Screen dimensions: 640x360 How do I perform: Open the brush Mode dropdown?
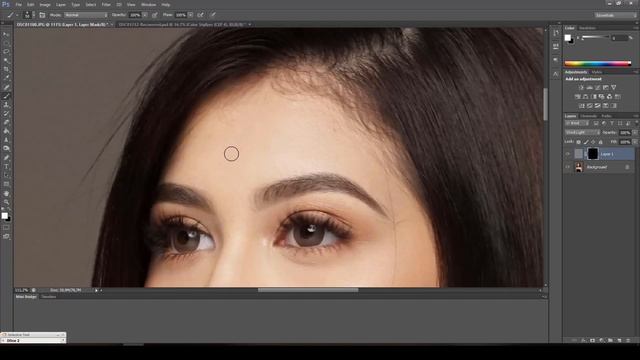[86, 15]
